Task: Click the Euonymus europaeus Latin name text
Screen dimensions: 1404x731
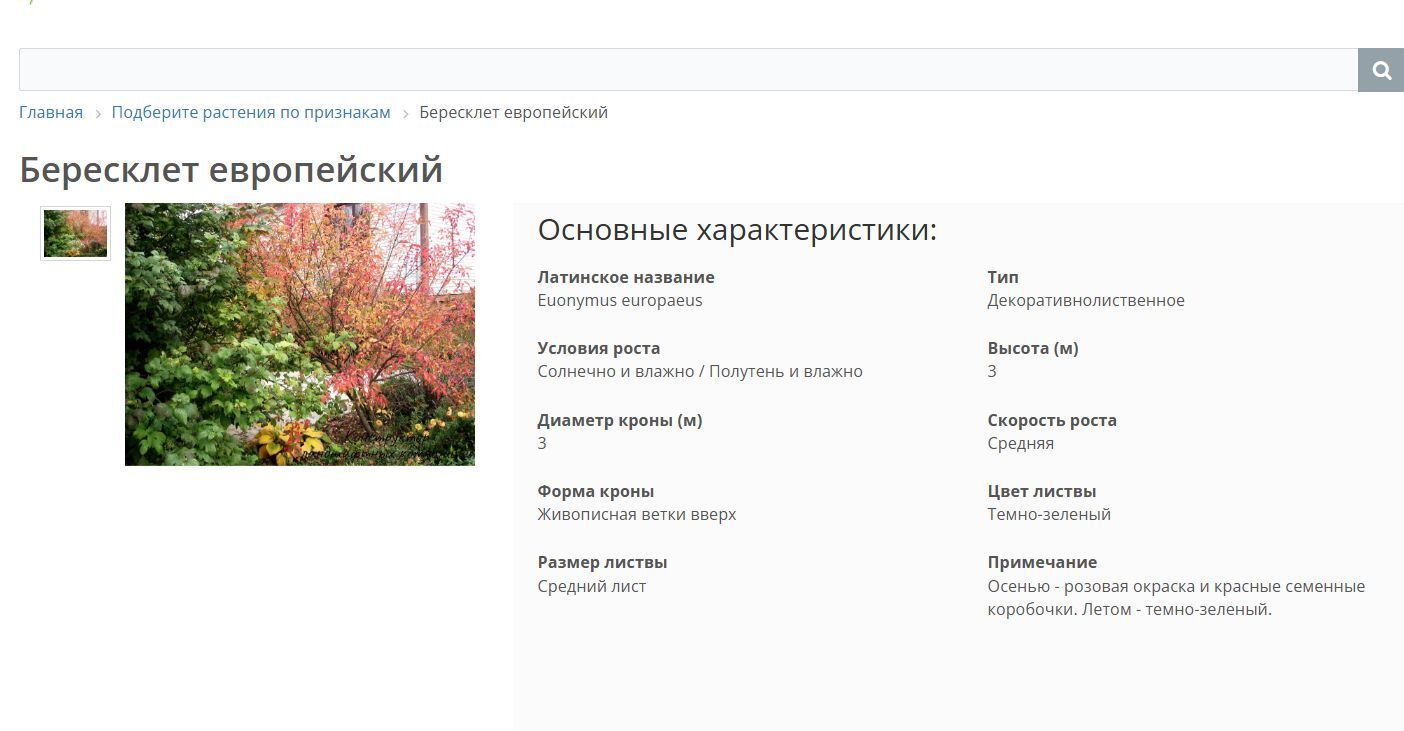Action: pos(620,300)
